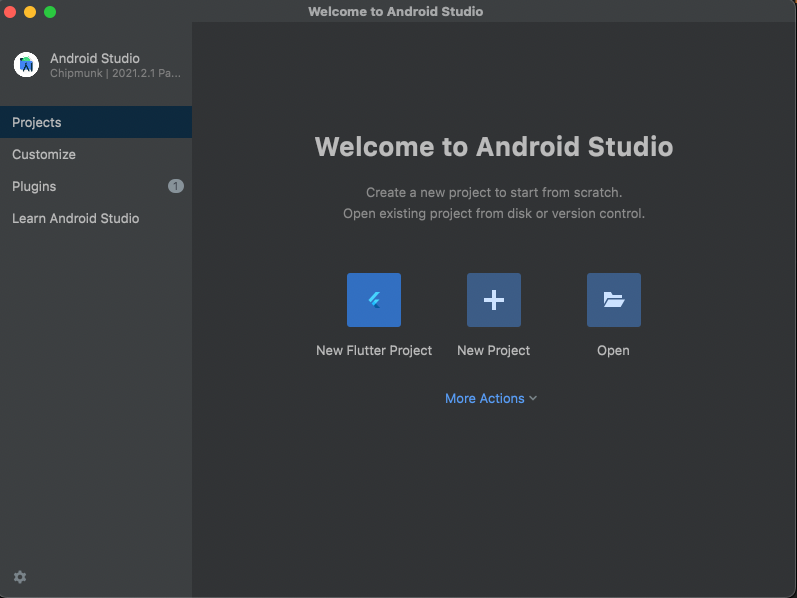Click the 'Open existing project' line
The width and height of the screenshot is (797, 598).
pyautogui.click(x=494, y=213)
